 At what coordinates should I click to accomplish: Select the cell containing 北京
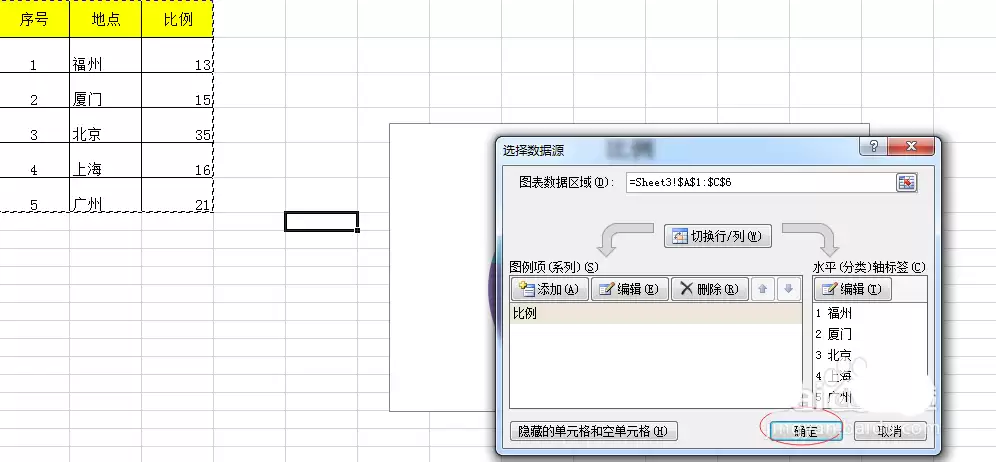coord(105,134)
